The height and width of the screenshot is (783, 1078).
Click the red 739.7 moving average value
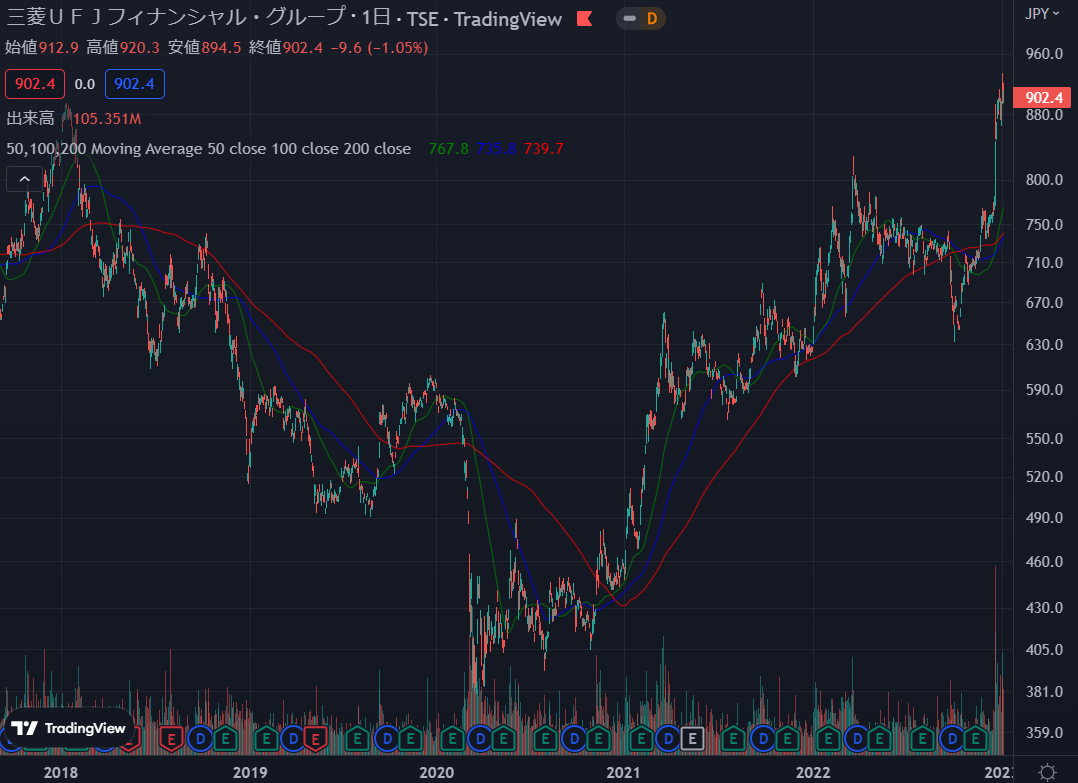coord(543,148)
